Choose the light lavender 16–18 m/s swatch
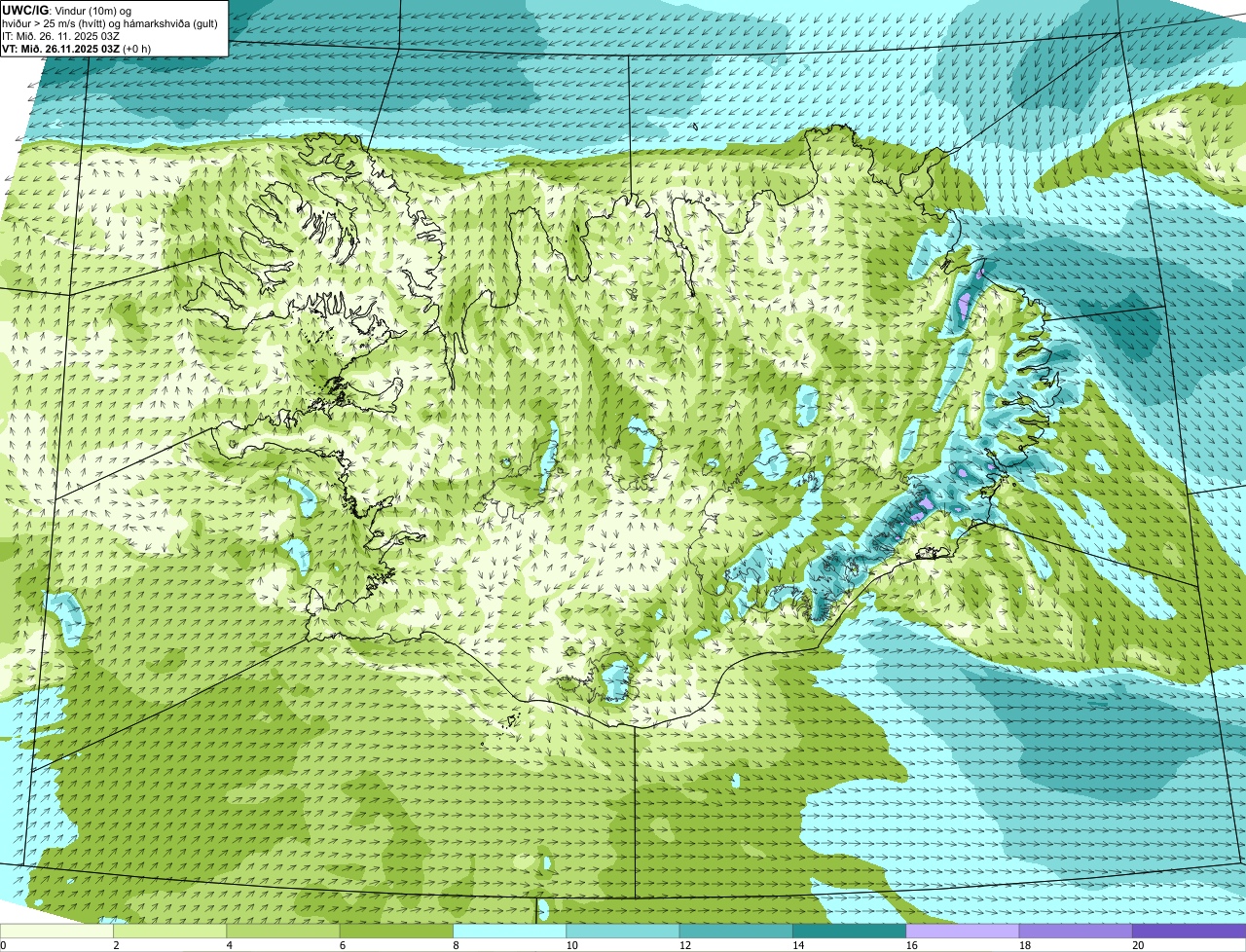 963,932
